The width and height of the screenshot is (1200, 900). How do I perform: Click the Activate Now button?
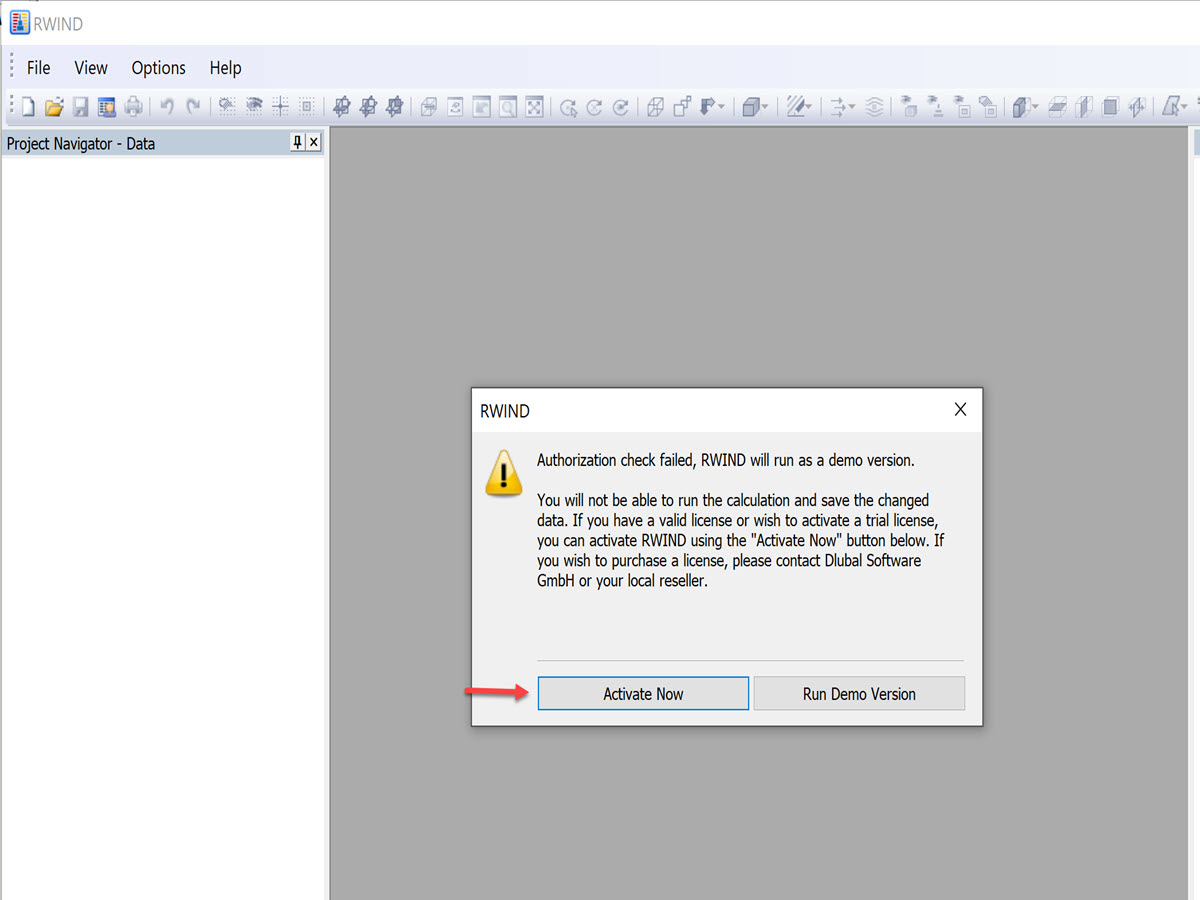point(643,694)
